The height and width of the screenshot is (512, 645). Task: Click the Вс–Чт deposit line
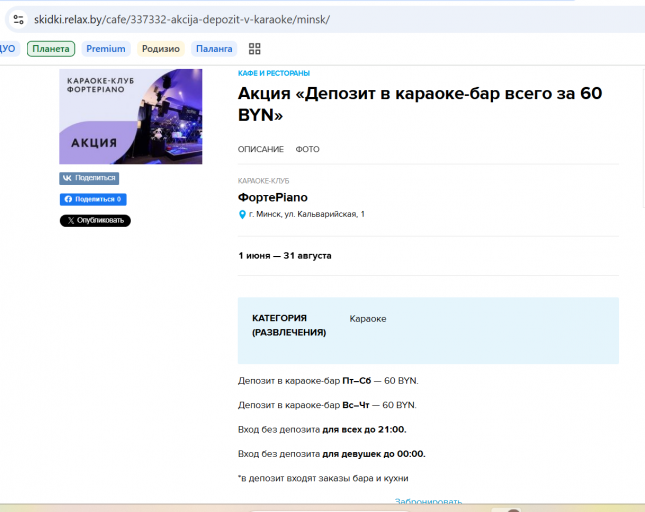point(327,405)
